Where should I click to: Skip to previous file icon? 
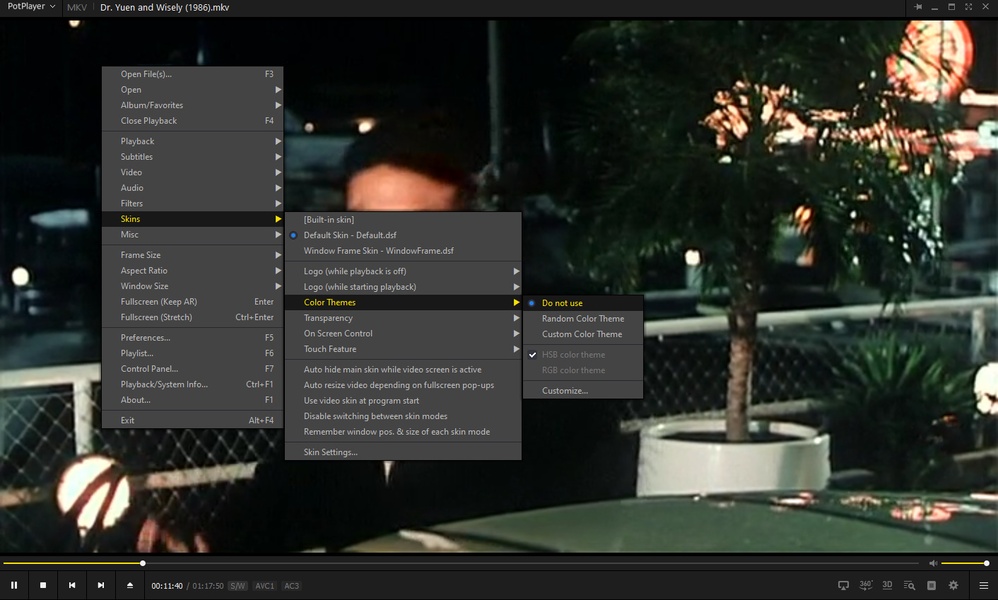(72, 585)
